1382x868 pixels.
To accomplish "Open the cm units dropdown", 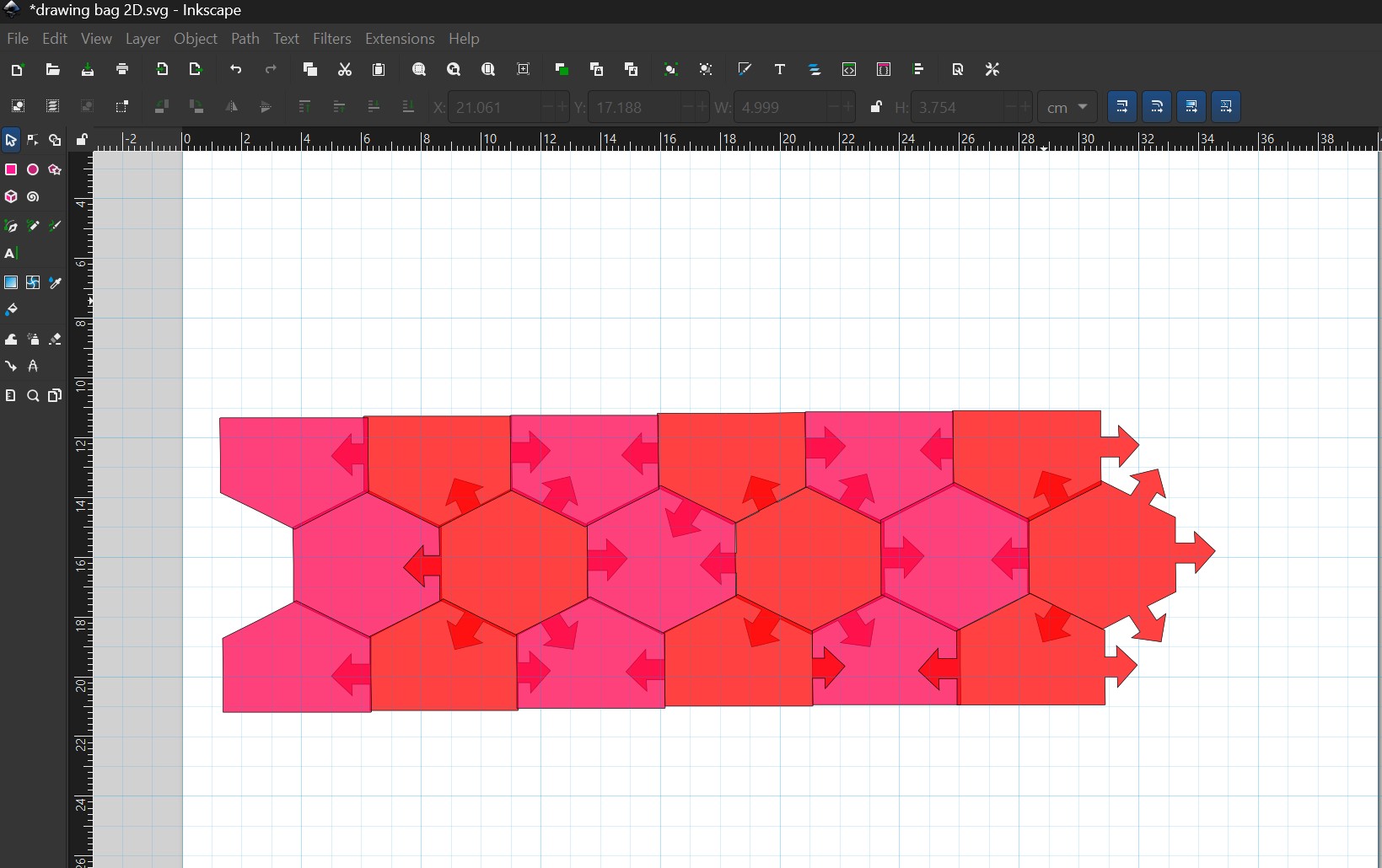I will (x=1067, y=107).
